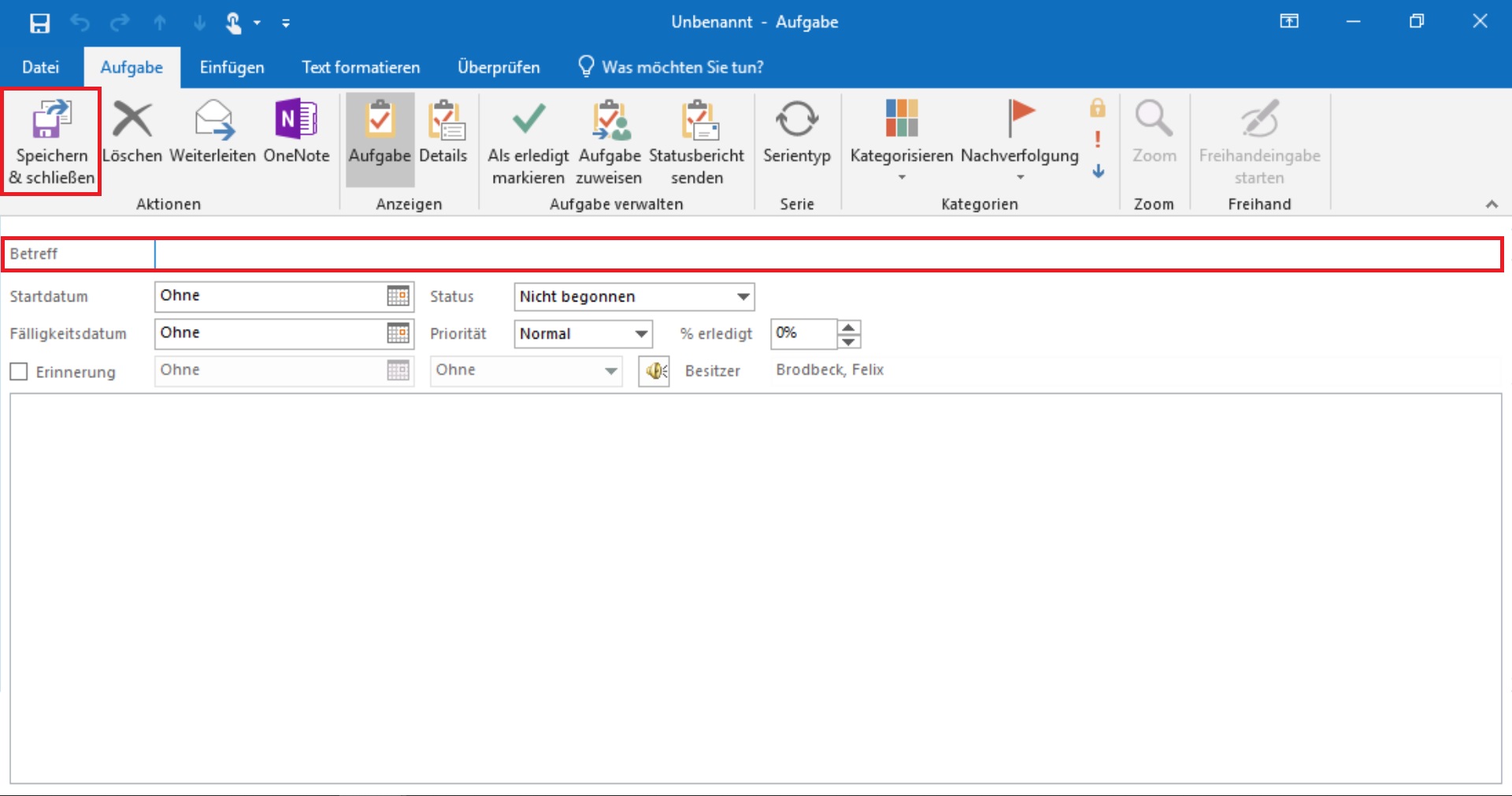This screenshot has height=796, width=1512.
Task: Click the Zoom magnifier button
Action: 1154,132
